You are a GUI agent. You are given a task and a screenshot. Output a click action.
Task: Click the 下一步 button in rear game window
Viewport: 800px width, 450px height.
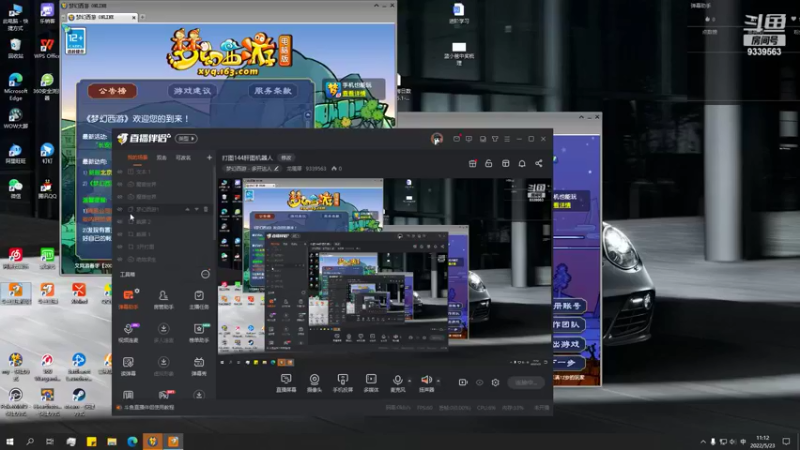pyautogui.click(x=567, y=363)
